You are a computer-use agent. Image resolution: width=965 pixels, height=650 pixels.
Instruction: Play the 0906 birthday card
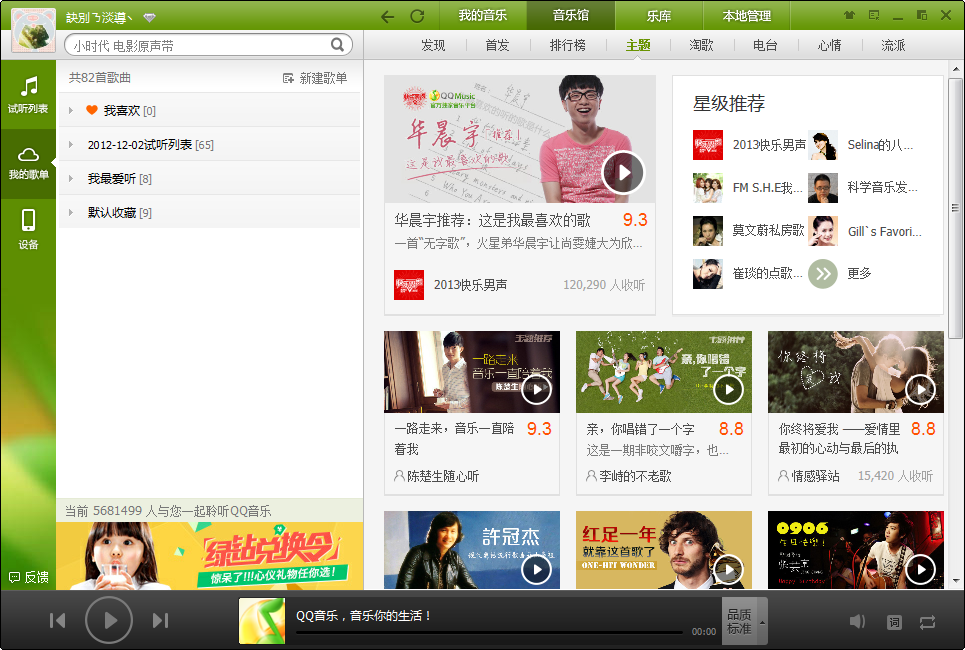(921, 569)
